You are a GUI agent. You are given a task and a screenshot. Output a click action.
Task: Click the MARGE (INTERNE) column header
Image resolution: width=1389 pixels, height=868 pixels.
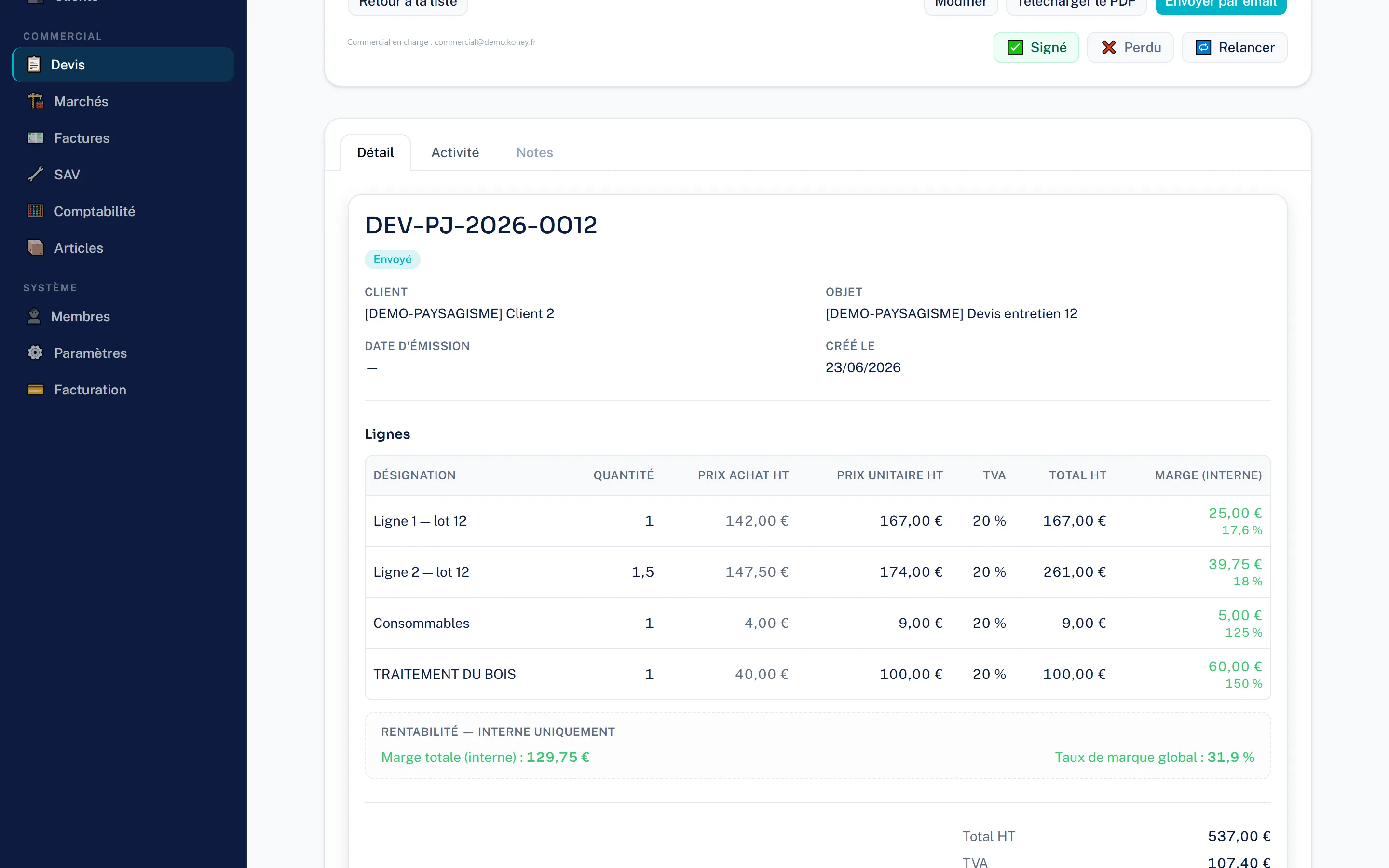[x=1208, y=475]
